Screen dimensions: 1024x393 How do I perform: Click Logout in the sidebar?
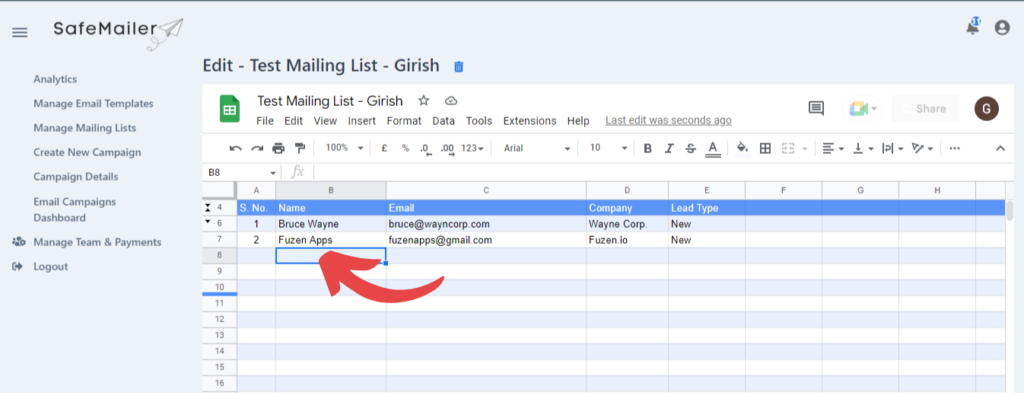click(50, 266)
